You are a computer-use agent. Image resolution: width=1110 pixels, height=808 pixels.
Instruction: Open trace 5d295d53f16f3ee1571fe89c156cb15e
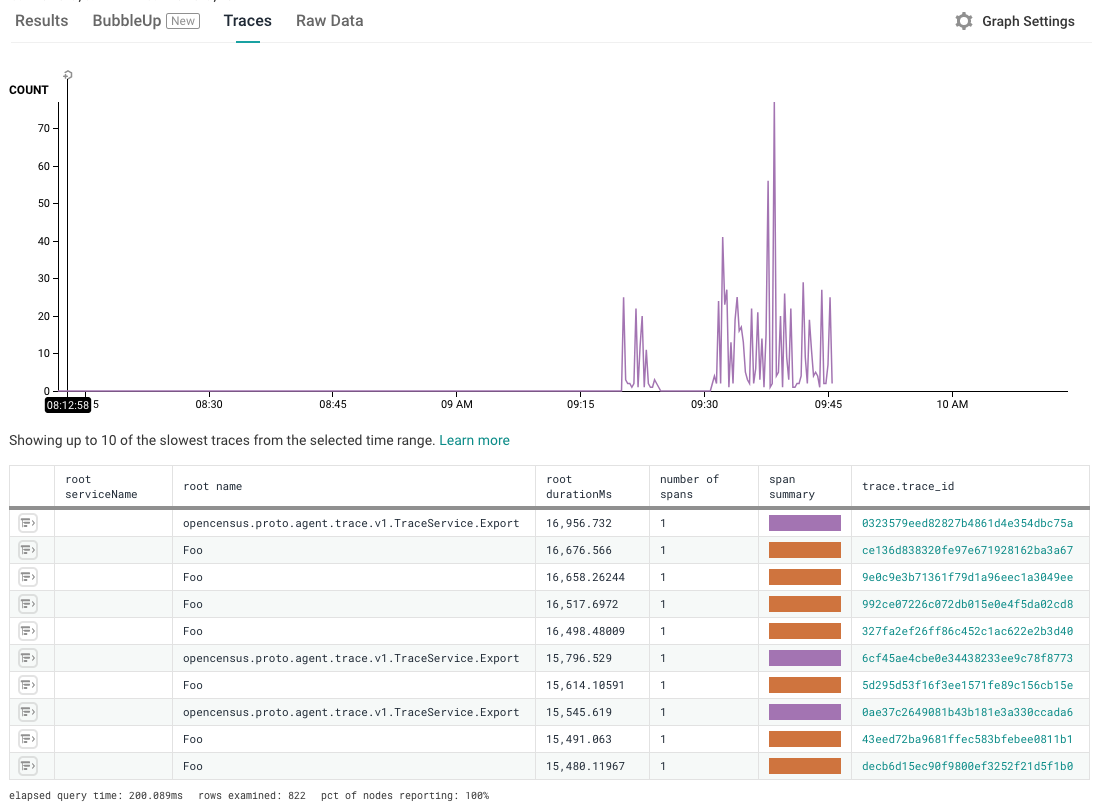point(967,685)
